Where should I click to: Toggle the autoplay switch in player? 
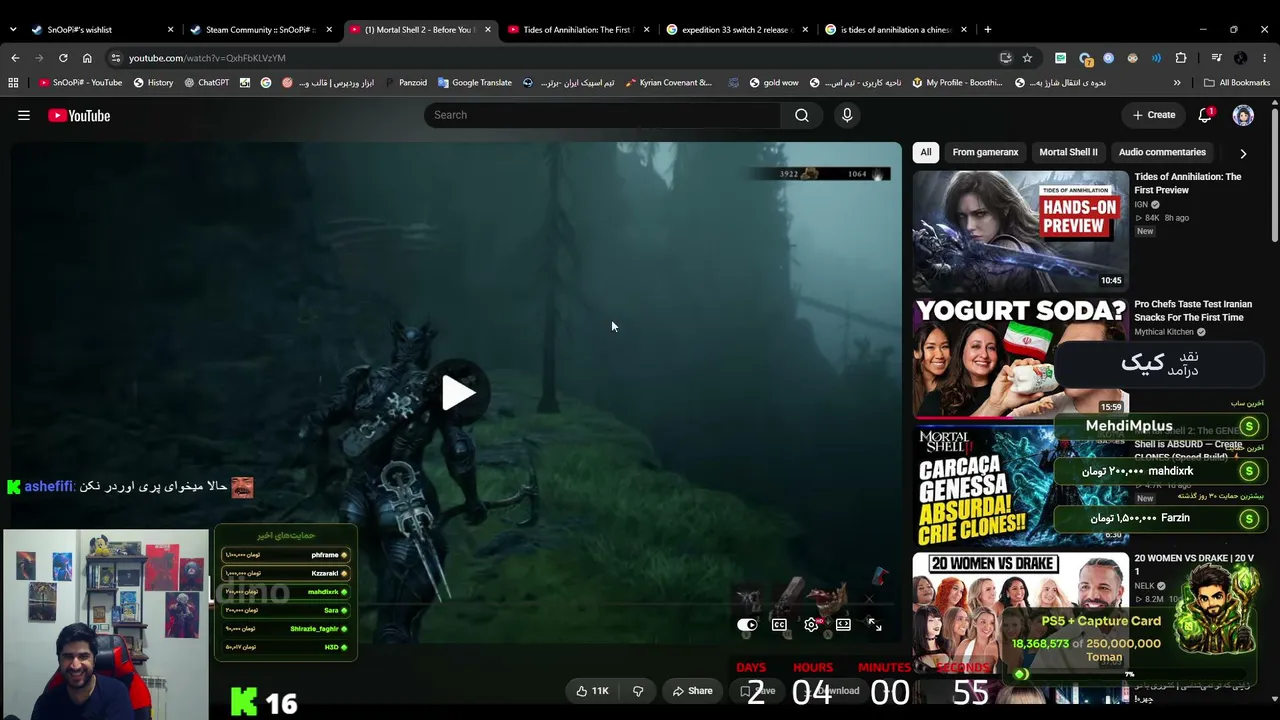pyautogui.click(x=747, y=625)
